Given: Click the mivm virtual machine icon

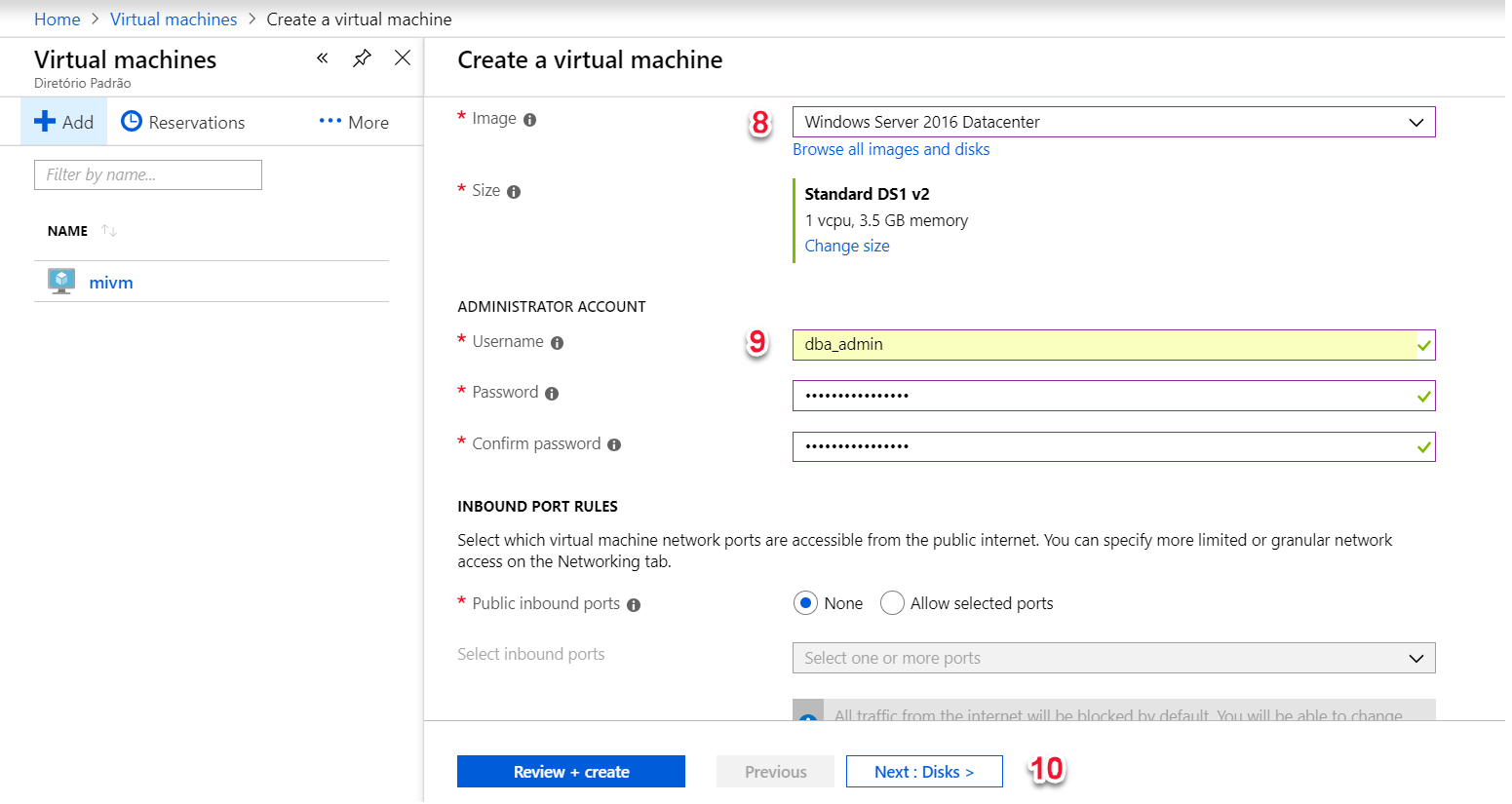Looking at the screenshot, I should [x=61, y=282].
